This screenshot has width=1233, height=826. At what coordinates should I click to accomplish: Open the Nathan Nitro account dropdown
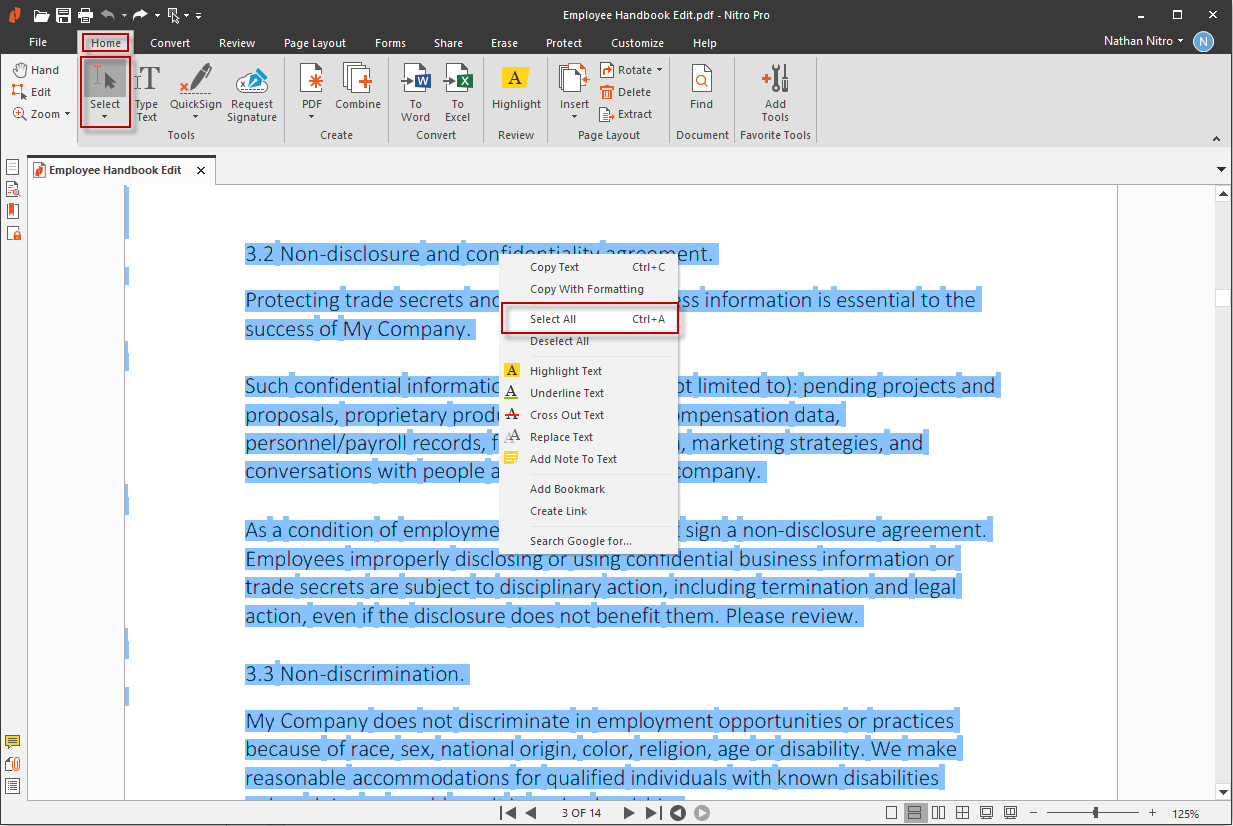click(1181, 41)
